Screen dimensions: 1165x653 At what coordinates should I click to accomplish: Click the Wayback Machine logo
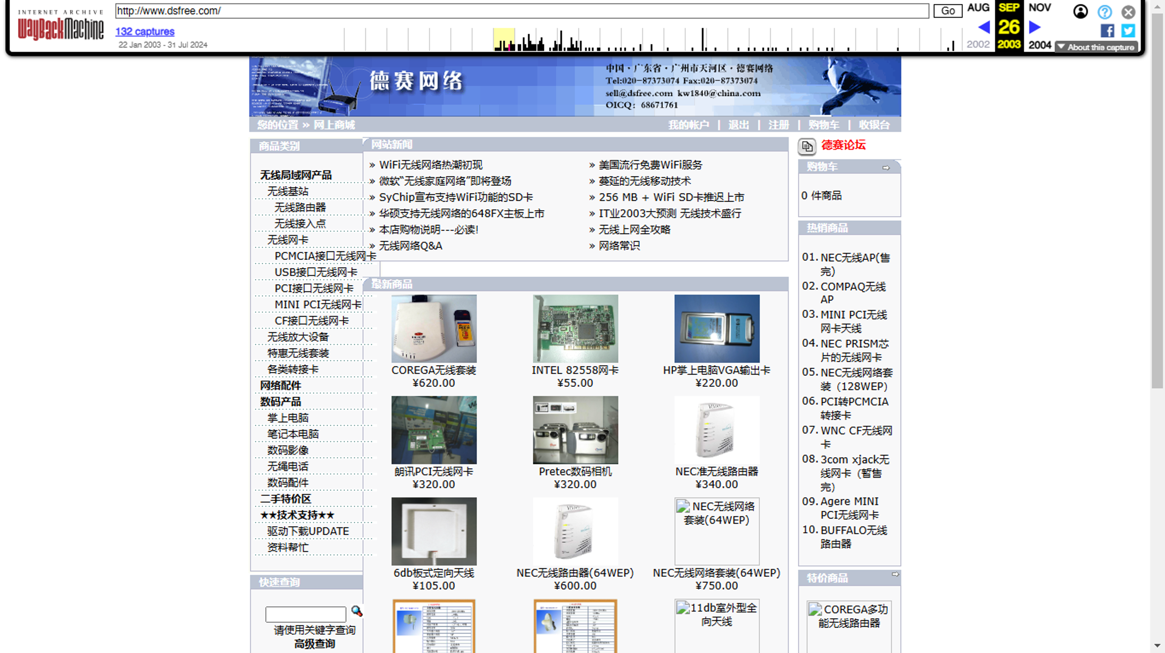60,27
